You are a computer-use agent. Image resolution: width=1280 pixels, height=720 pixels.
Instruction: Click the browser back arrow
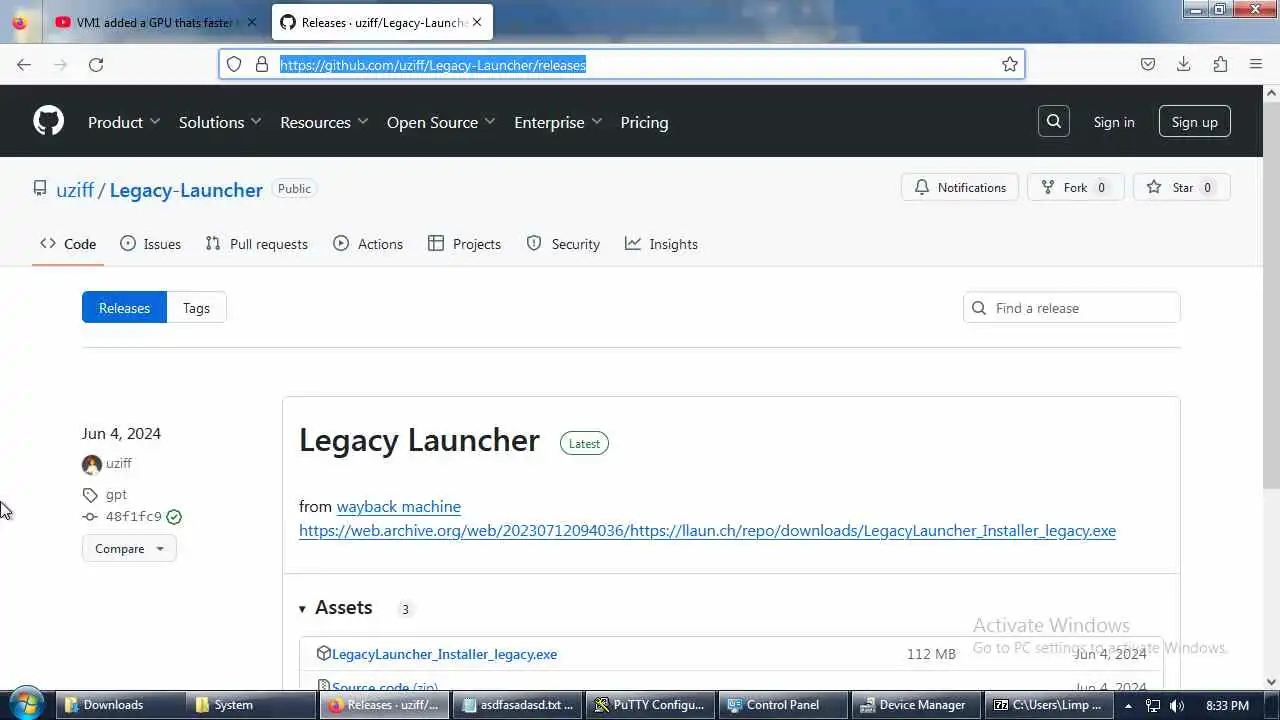(24, 64)
